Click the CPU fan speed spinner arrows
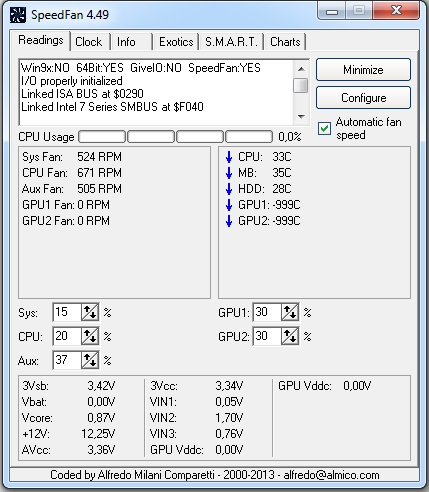The height and width of the screenshot is (492, 429). click(x=90, y=336)
